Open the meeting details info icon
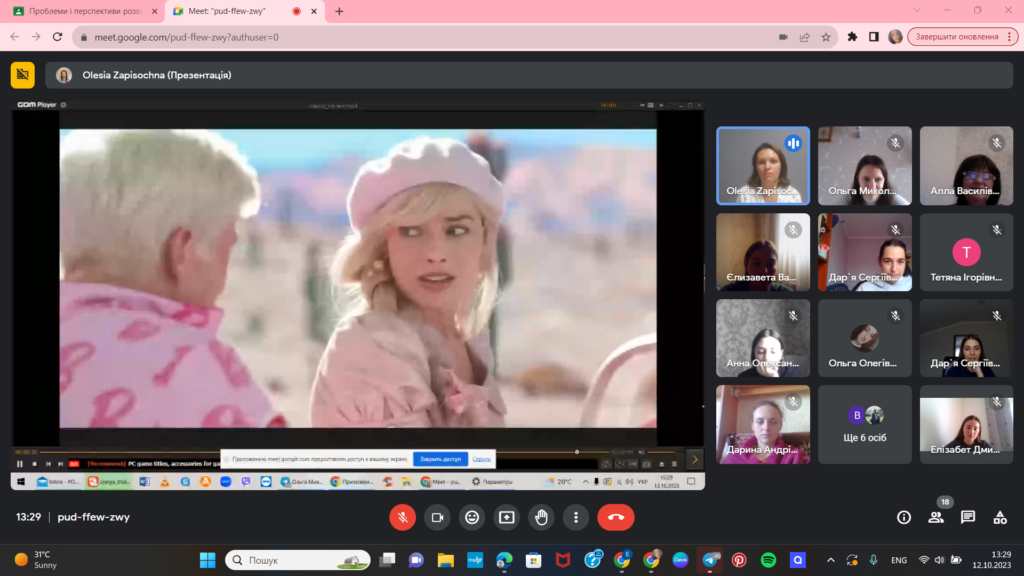Viewport: 1024px width, 576px height. tap(904, 517)
